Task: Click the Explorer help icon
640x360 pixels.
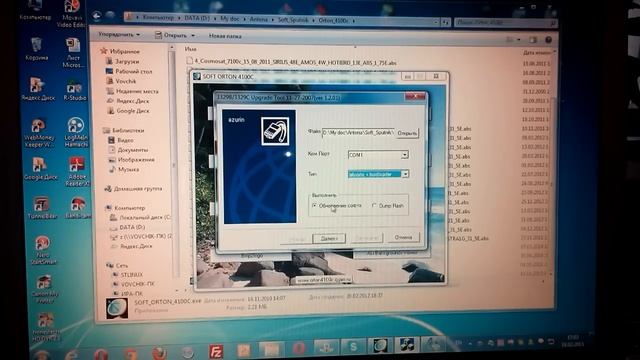Action: point(549,40)
